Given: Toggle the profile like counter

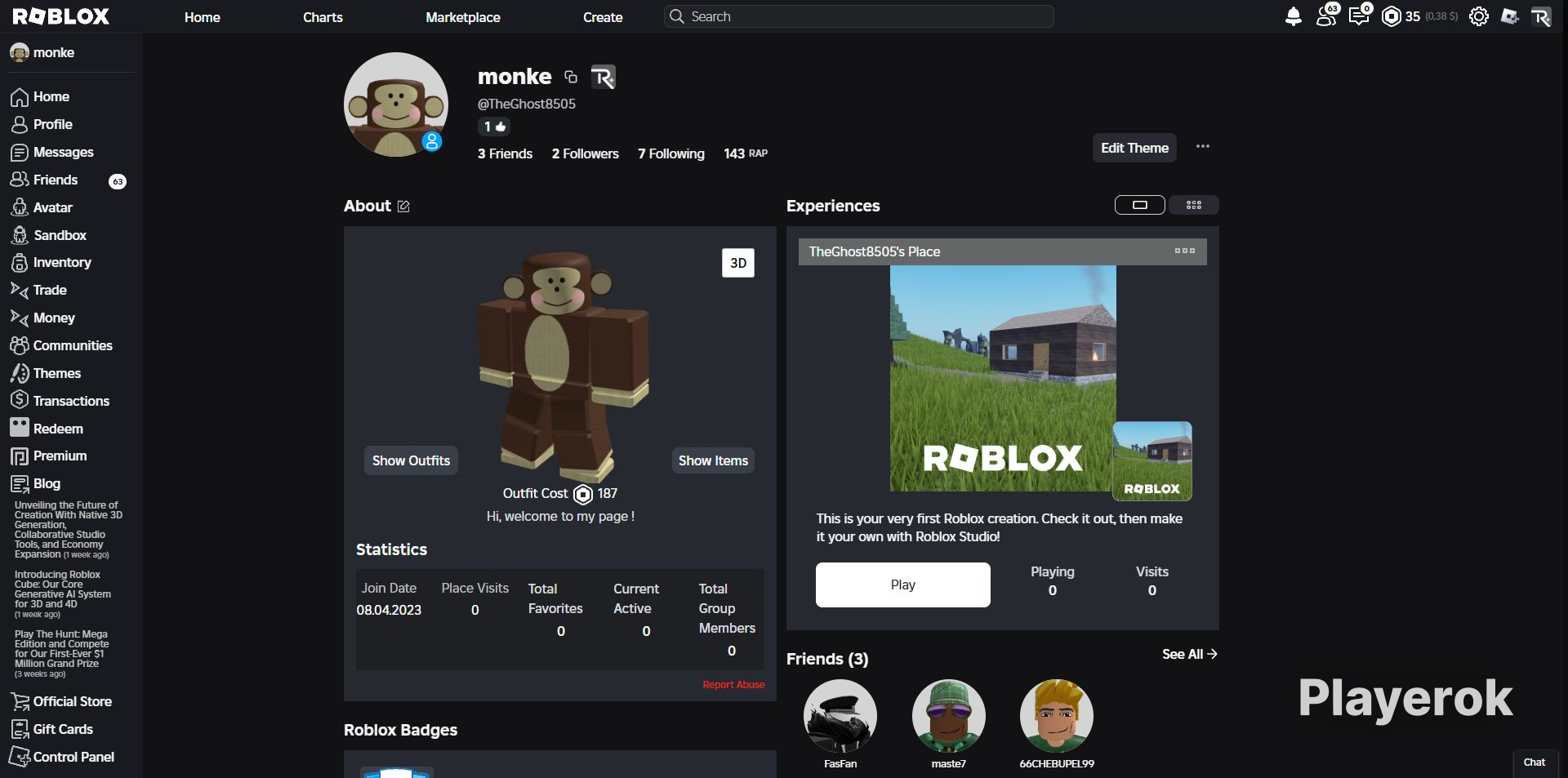Looking at the screenshot, I should [494, 127].
